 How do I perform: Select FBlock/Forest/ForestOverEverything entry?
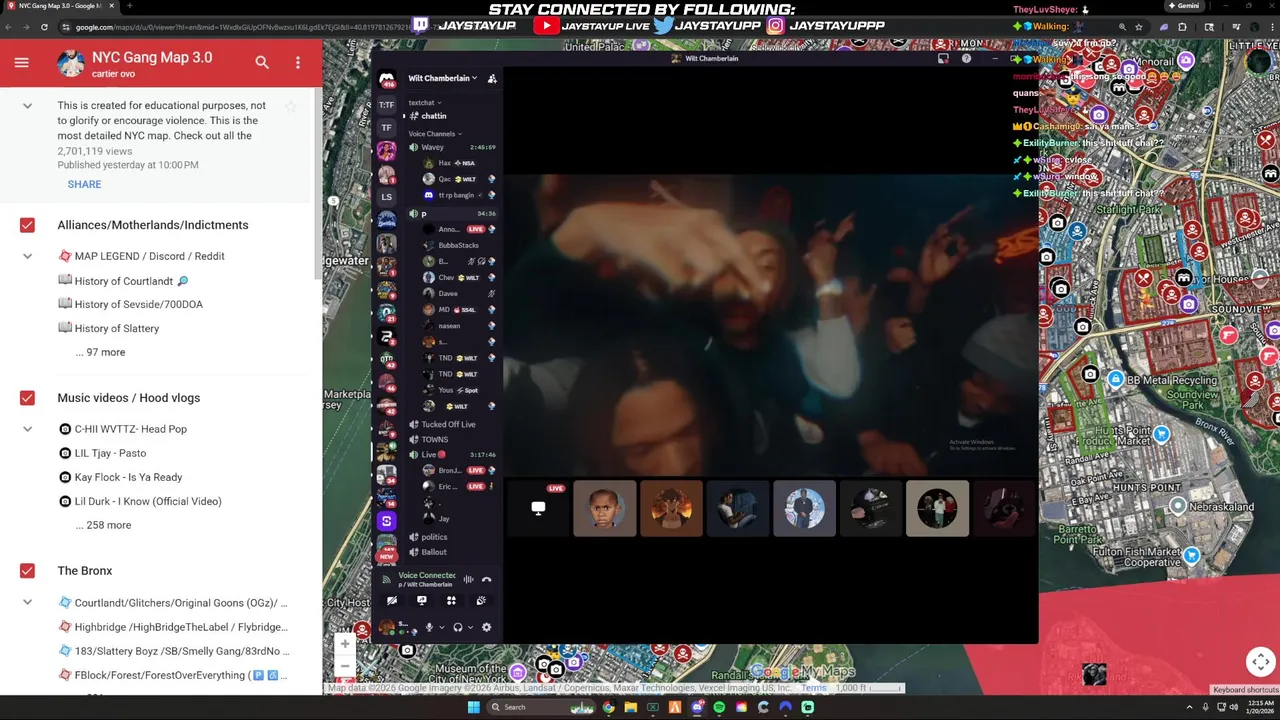click(173, 675)
